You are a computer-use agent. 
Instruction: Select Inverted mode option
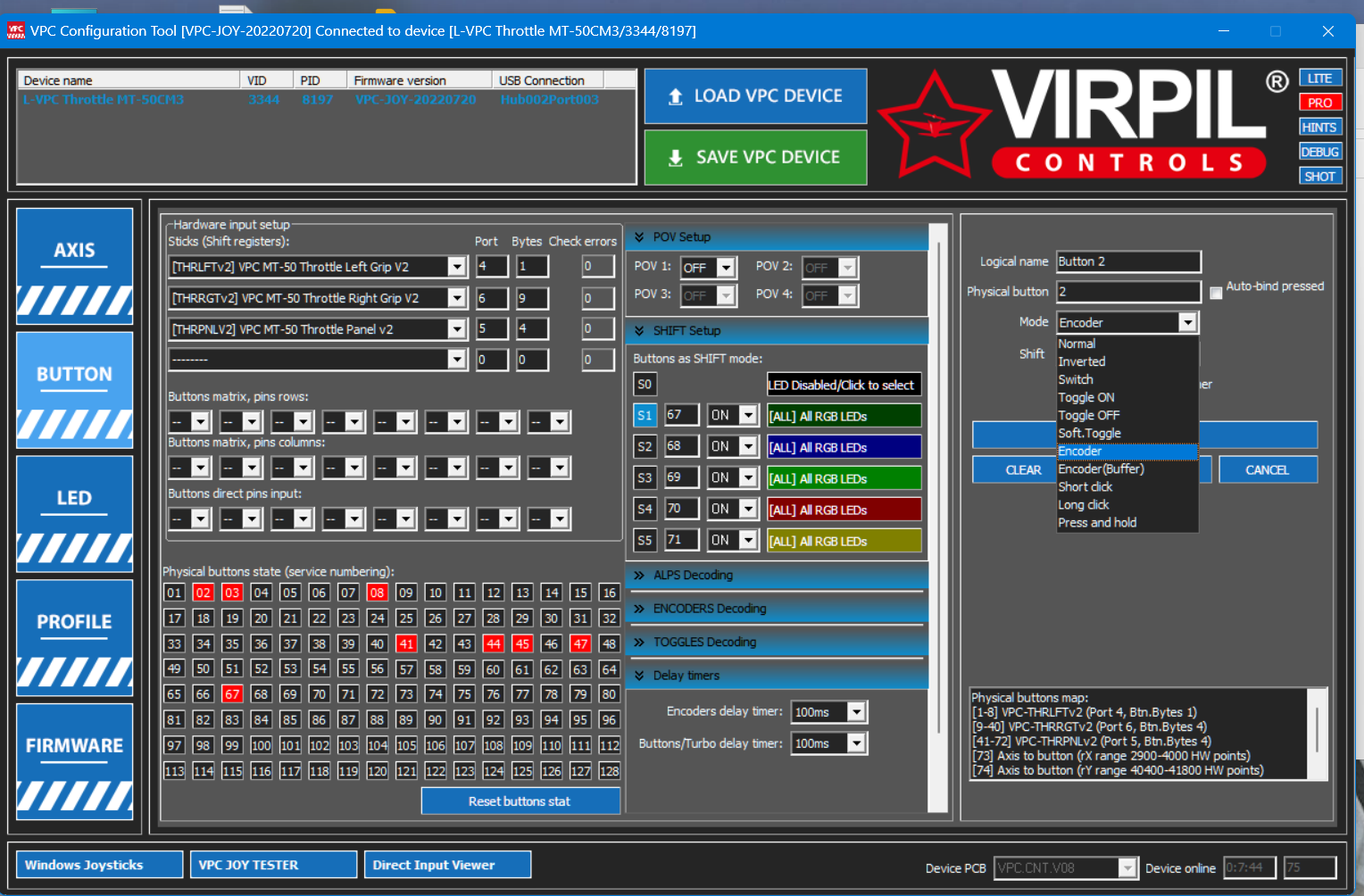[x=1127, y=362]
